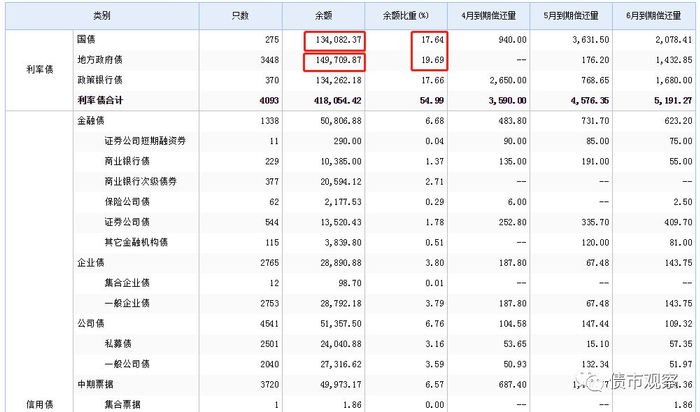Image resolution: width=700 pixels, height=412 pixels.
Task: Click the 商业银行债 balance 10,385.00
Action: click(x=341, y=161)
